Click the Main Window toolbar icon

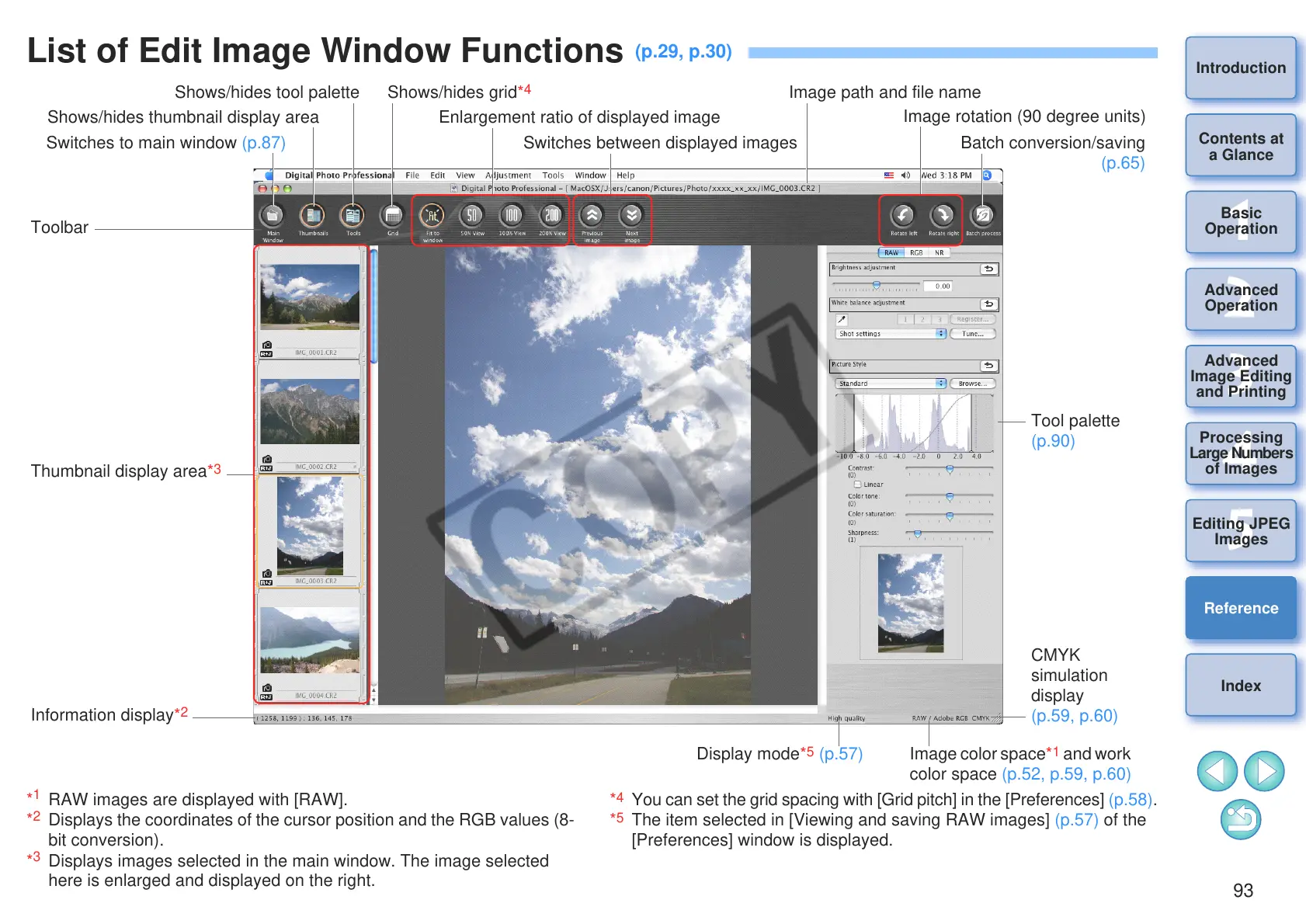coord(273,216)
